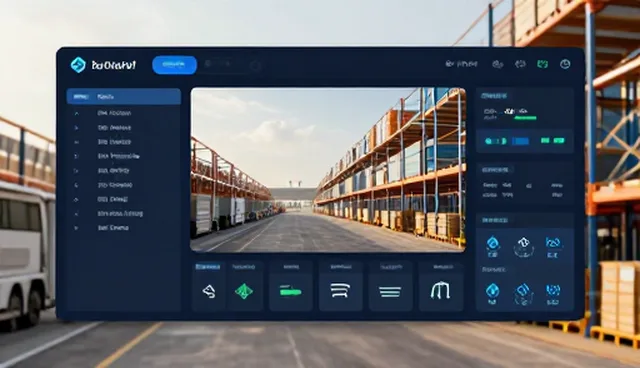
Task: Click the green icon in the header
Action: [542, 64]
